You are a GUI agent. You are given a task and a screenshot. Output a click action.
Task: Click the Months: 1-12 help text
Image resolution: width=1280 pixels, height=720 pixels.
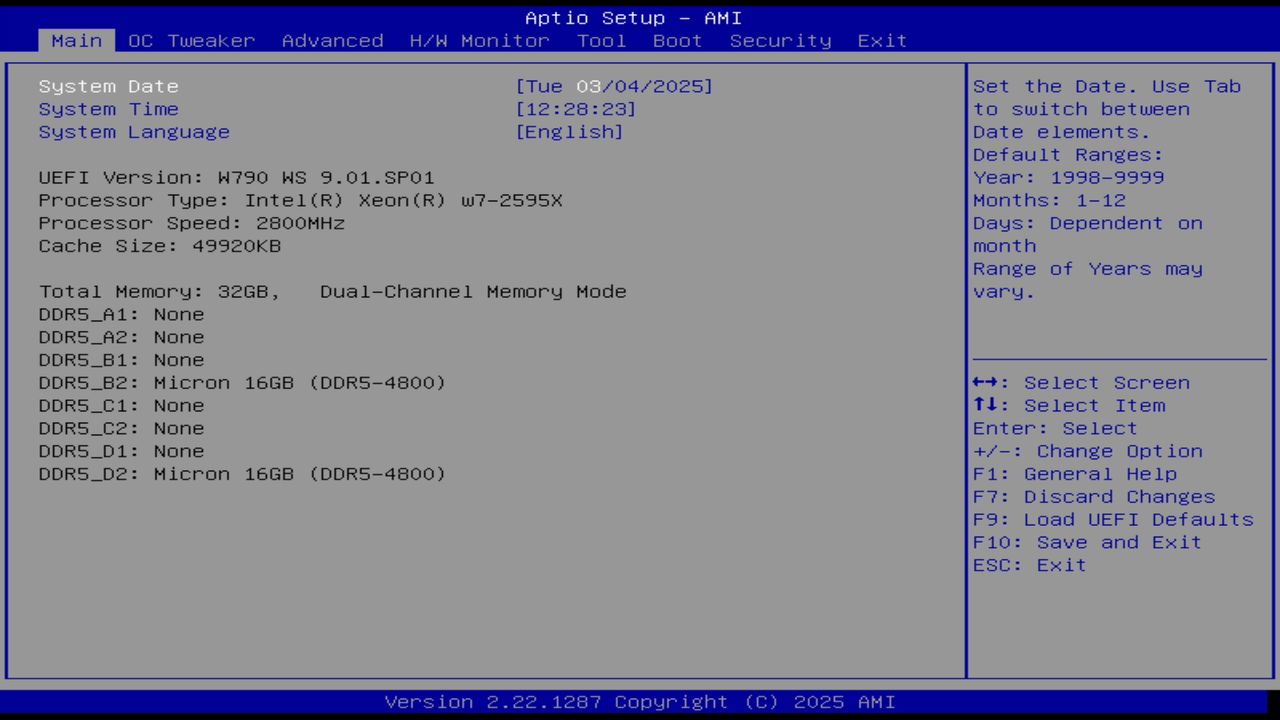(x=1050, y=200)
